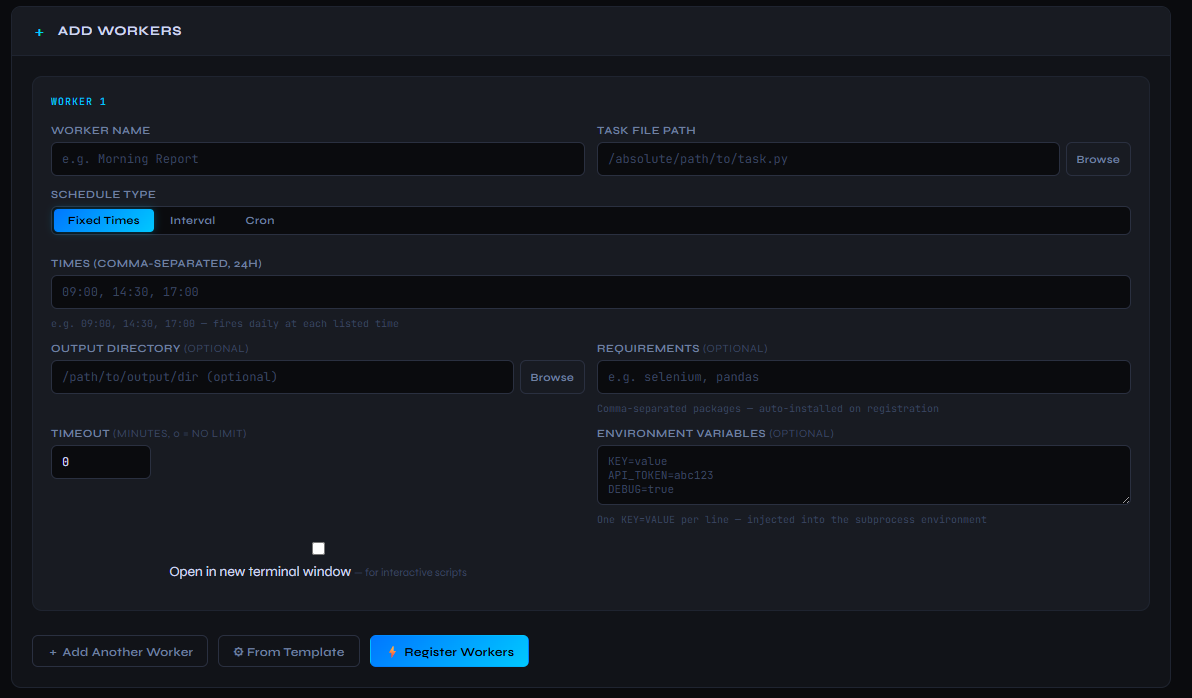Click the Output Directory input field

coord(282,377)
